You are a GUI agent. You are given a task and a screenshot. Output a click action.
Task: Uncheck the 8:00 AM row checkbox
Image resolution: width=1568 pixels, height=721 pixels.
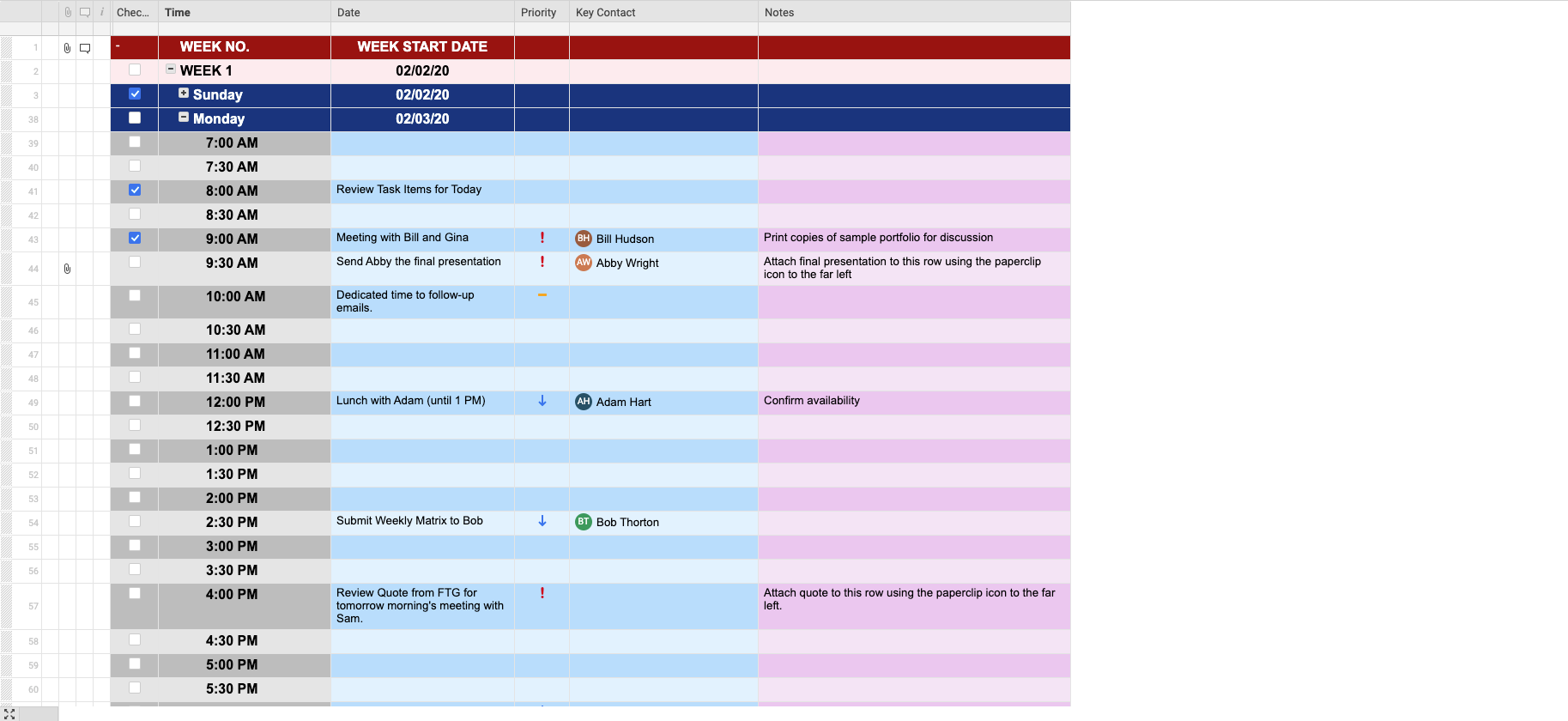click(x=135, y=190)
